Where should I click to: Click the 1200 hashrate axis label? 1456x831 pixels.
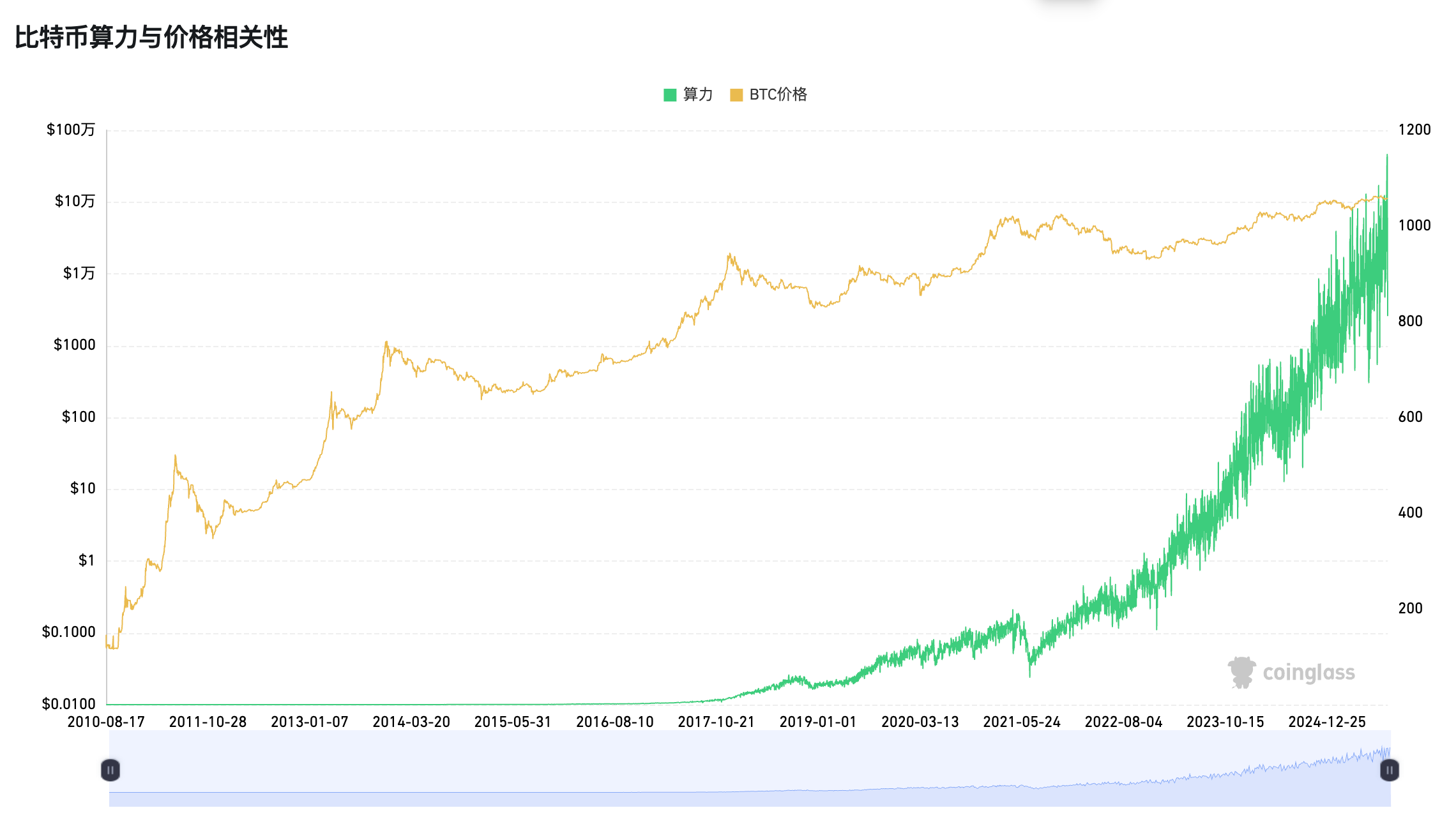click(x=1414, y=130)
